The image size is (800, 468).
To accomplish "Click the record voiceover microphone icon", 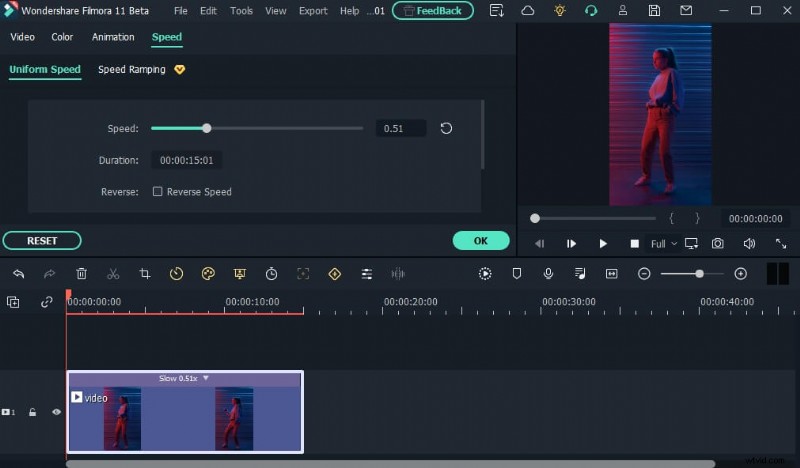I will pyautogui.click(x=548, y=274).
